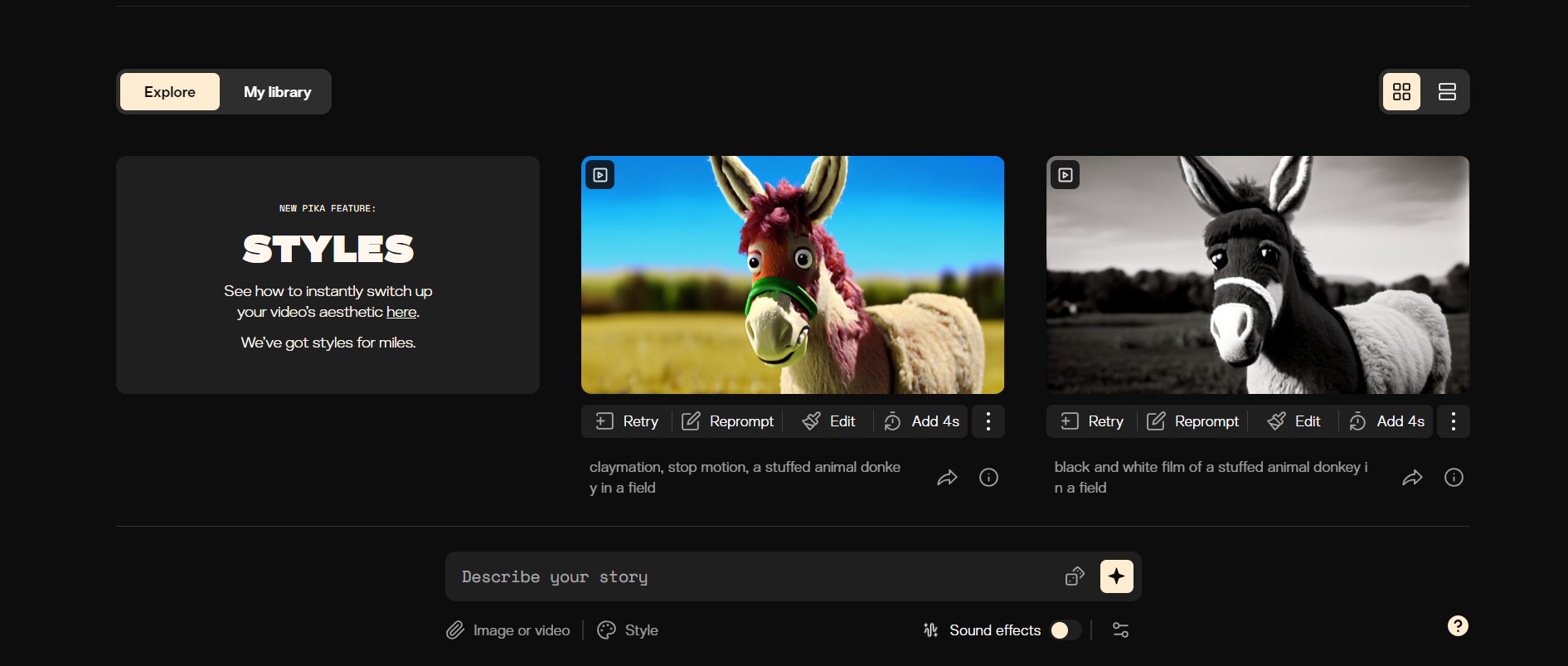Open more options for claymation video
The height and width of the screenshot is (666, 1568).
click(988, 421)
